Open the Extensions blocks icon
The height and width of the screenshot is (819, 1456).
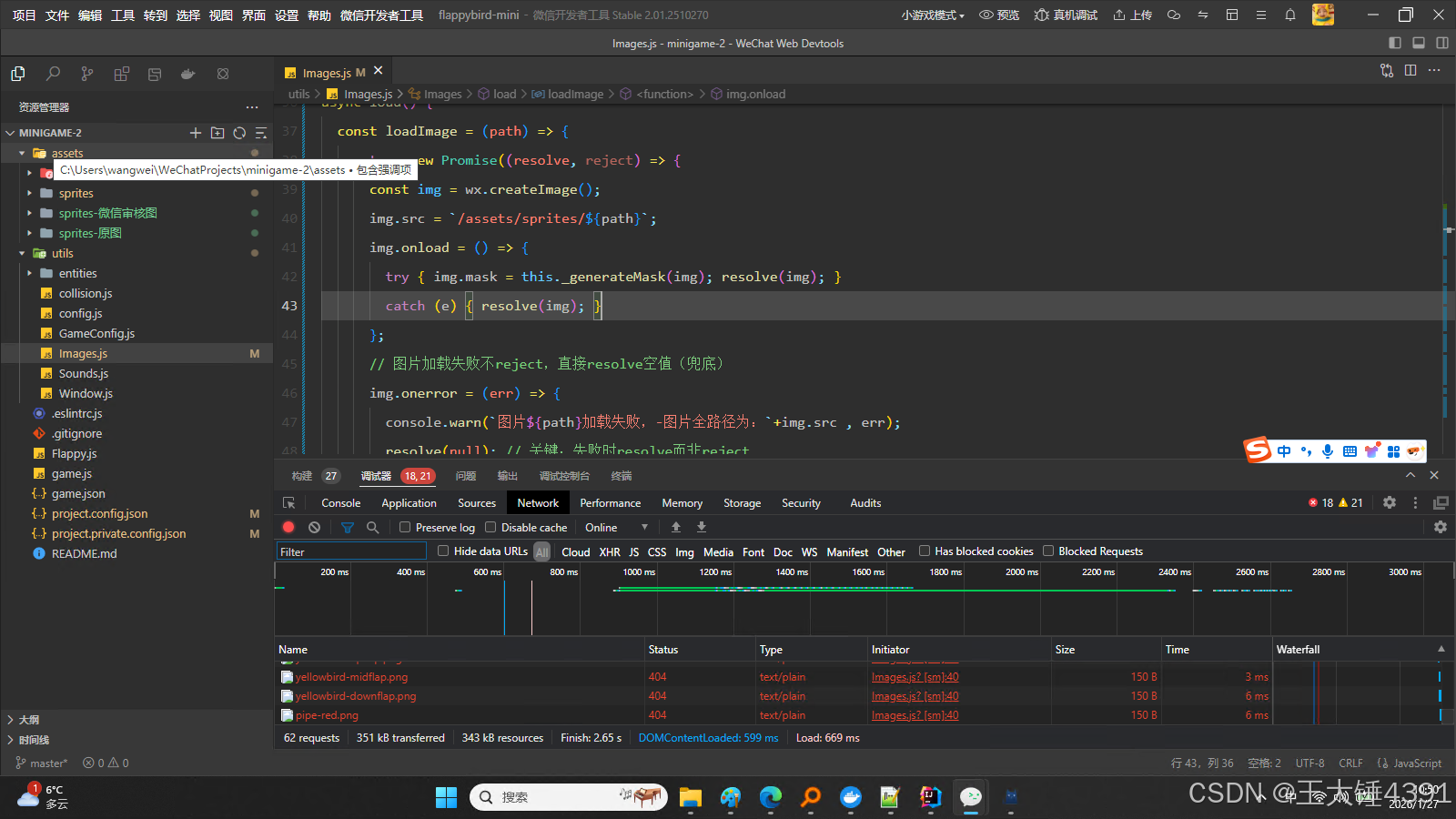[x=121, y=74]
